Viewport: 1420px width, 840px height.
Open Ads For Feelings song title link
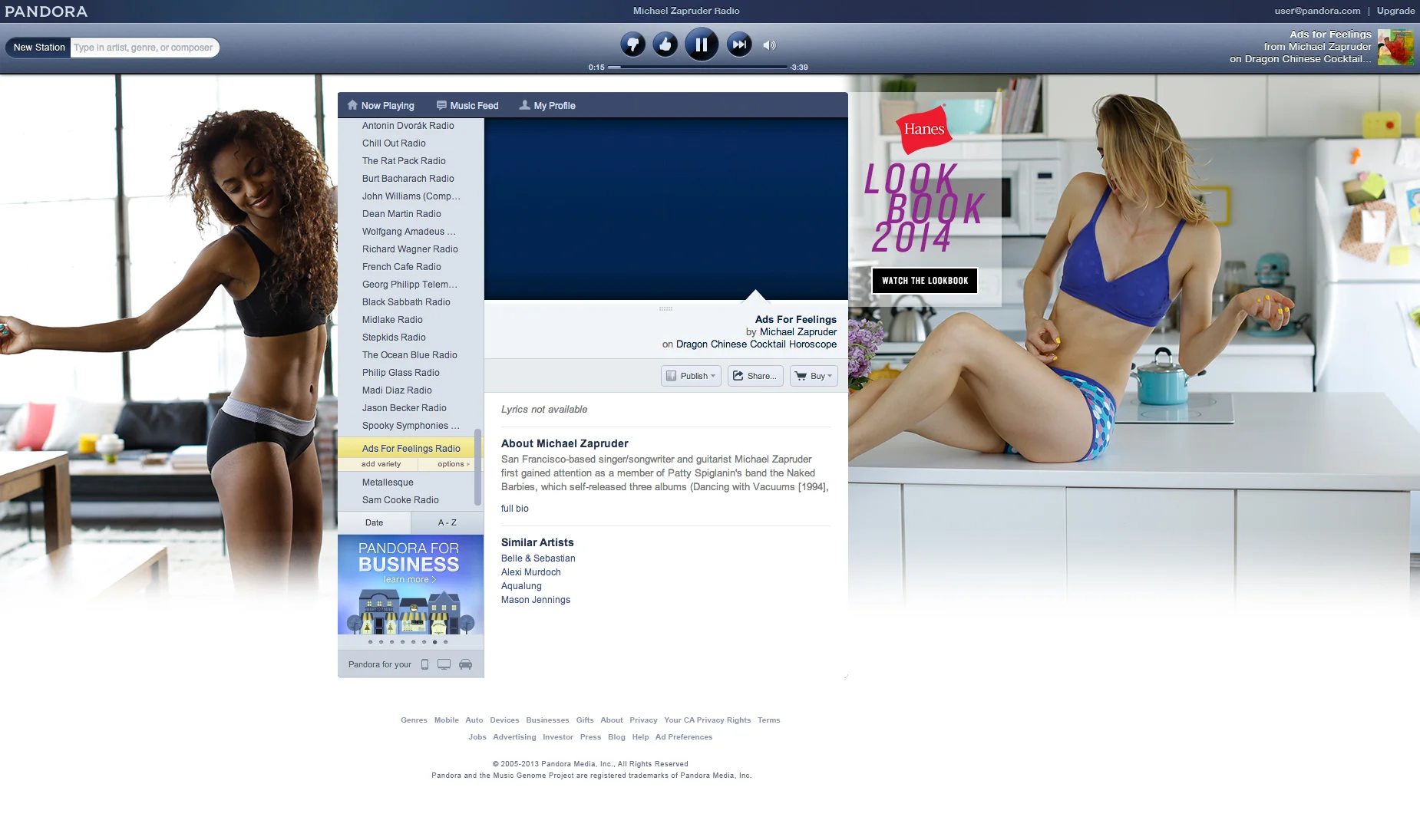tap(795, 319)
